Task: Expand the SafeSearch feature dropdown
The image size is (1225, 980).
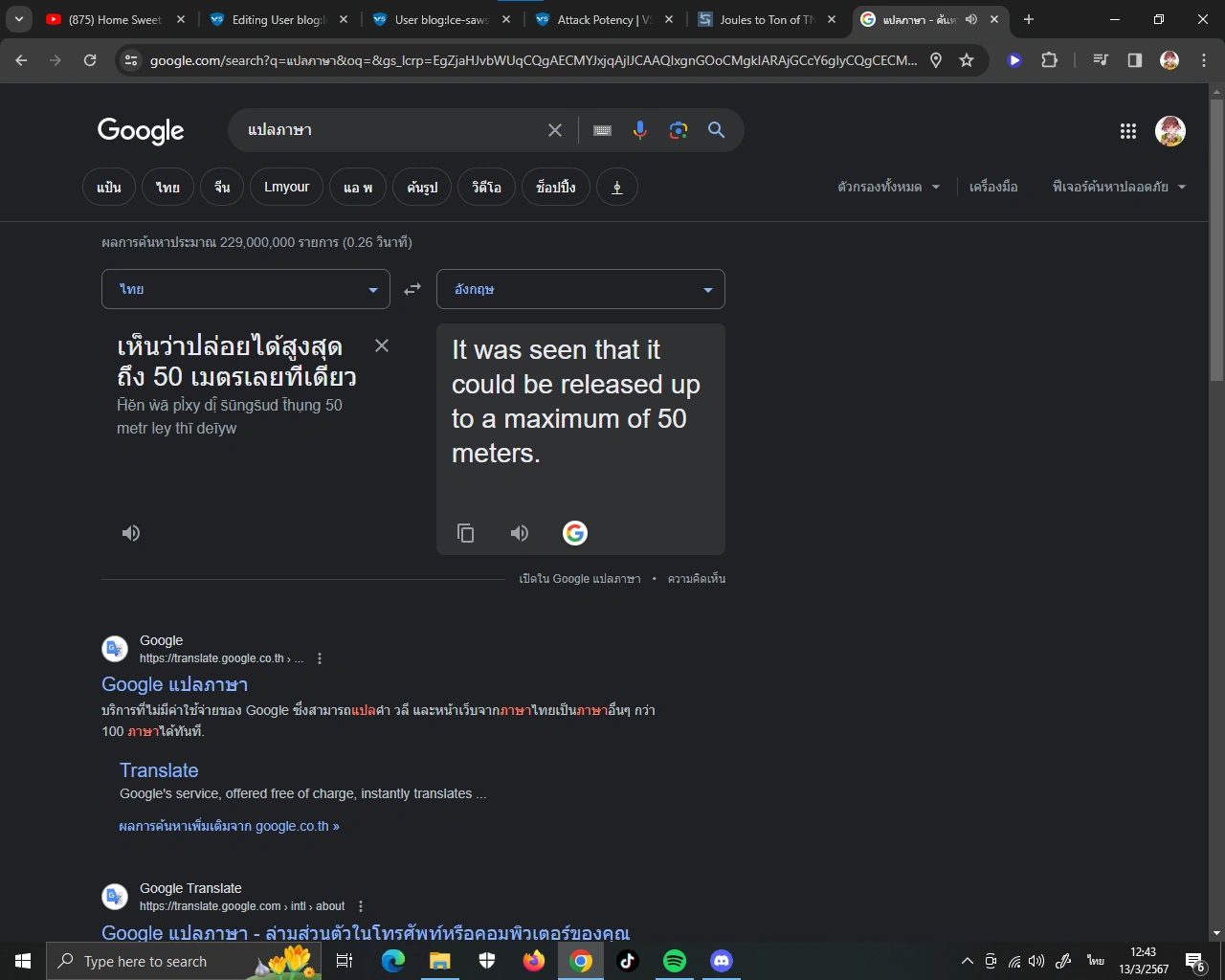Action: point(1120,188)
